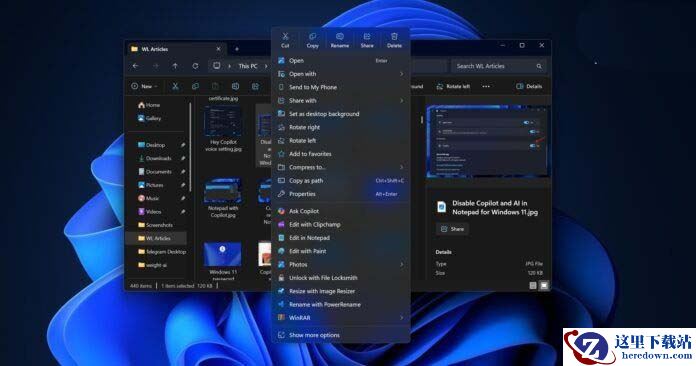The height and width of the screenshot is (366, 696).
Task: Close the WL Articles tab
Action: (x=218, y=49)
